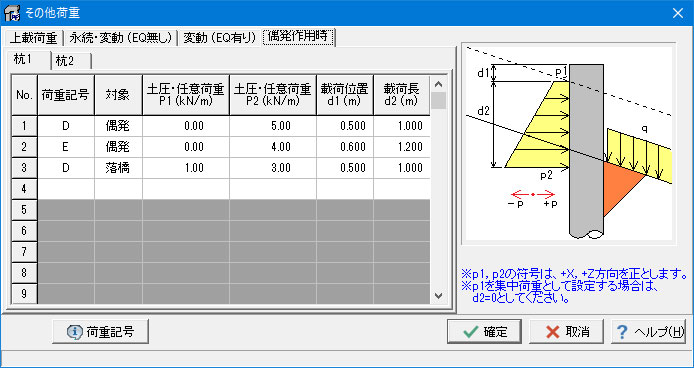
Task: Click the scrollbar down arrow in the table
Action: [x=439, y=295]
